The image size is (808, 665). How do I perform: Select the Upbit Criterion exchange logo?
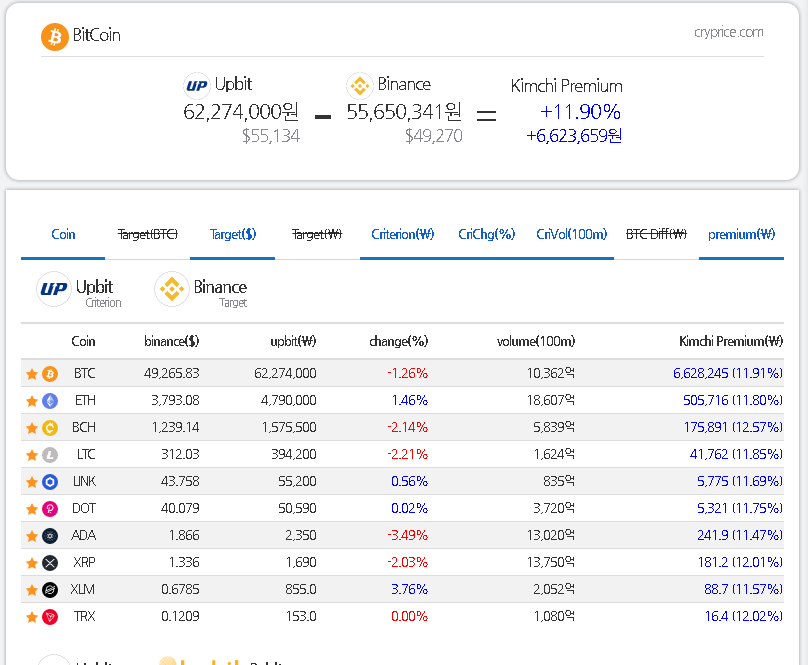coord(54,289)
